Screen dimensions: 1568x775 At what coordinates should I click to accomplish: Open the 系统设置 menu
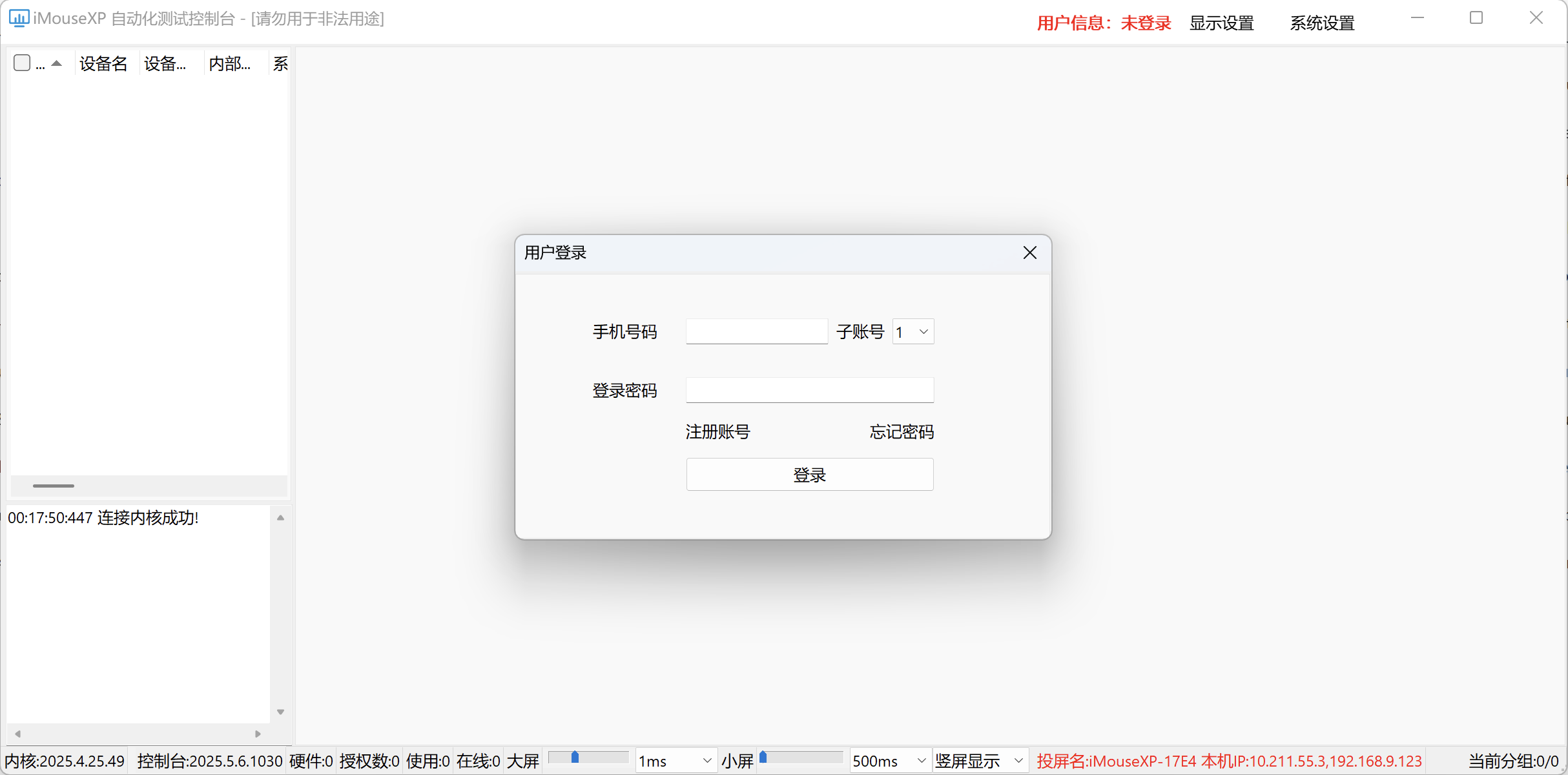coord(1322,23)
